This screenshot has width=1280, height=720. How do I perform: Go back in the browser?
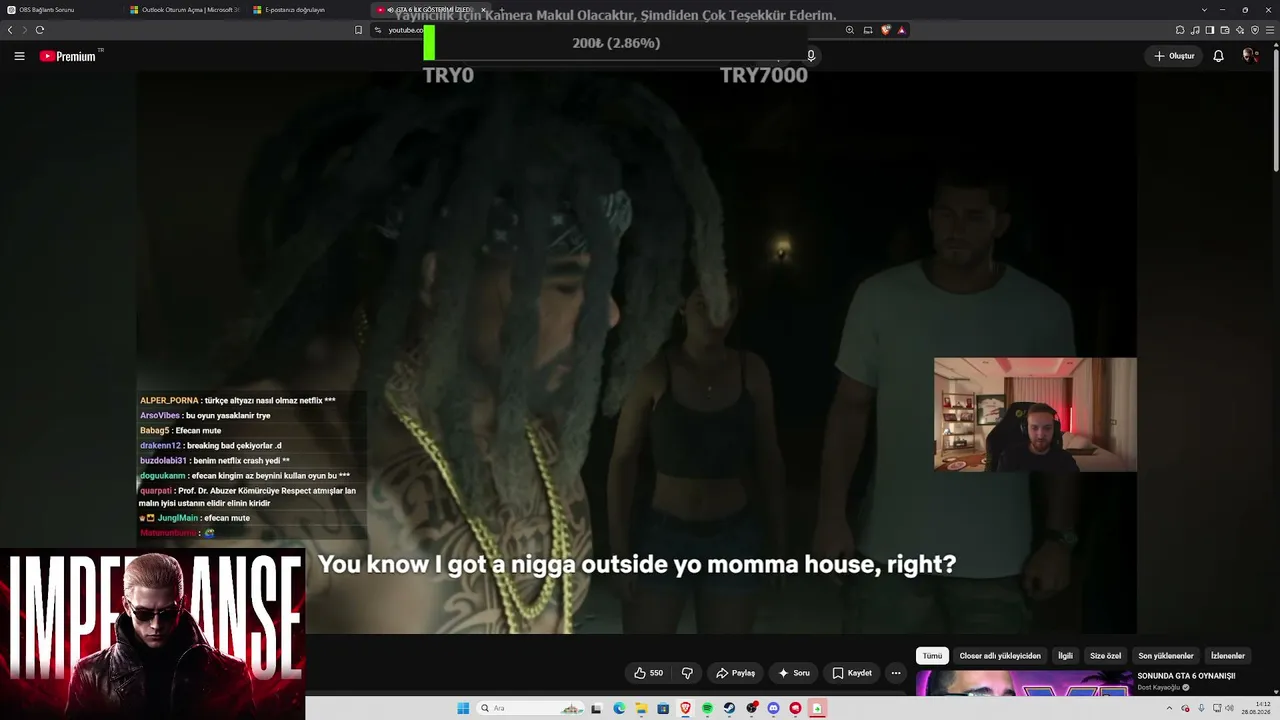10,30
